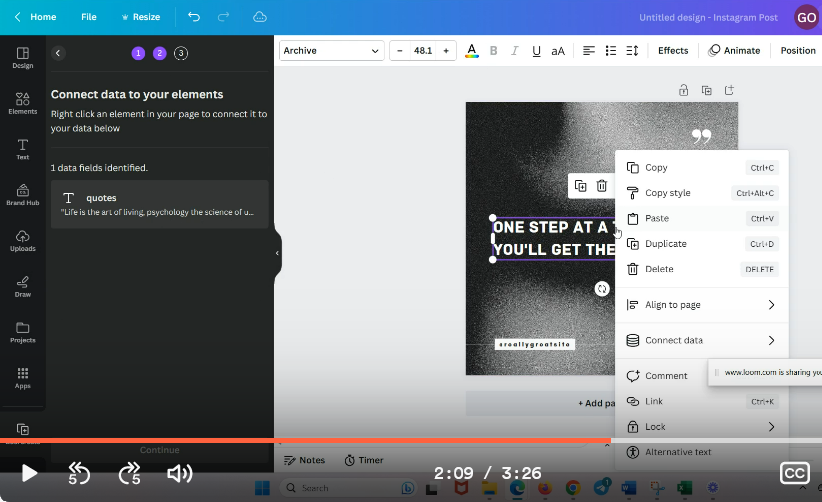Viewport: 822px width, 502px height.
Task: Choose Delete from context menu
Action: point(702,269)
